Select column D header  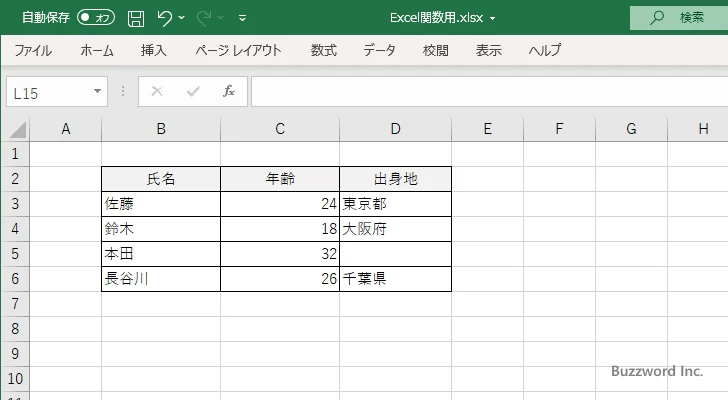tap(396, 129)
